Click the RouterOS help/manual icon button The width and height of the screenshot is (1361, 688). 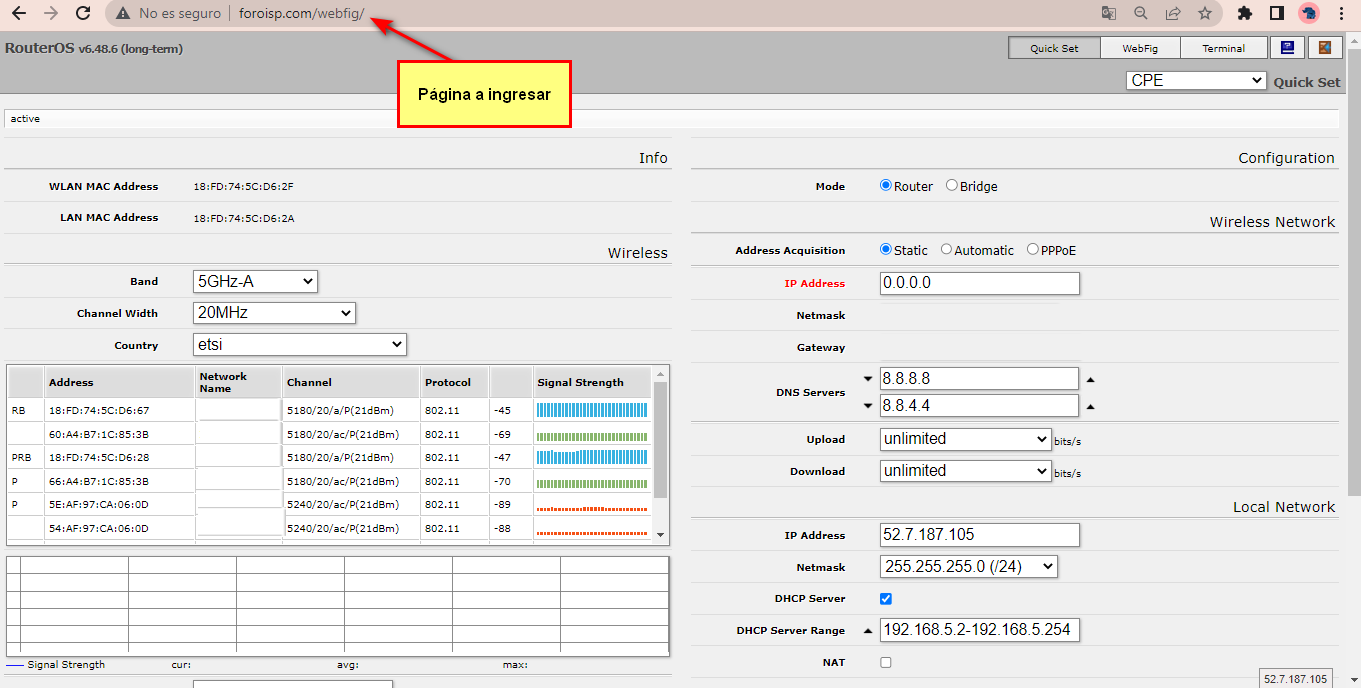[1289, 48]
